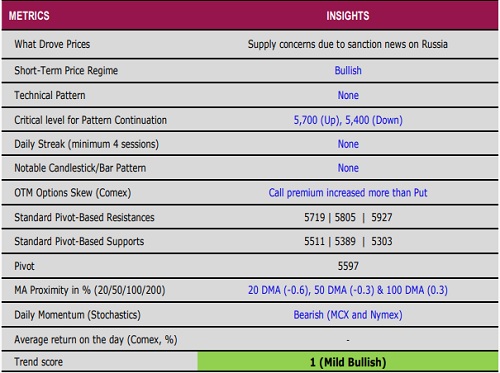Image resolution: width=500 pixels, height=373 pixels.
Task: Click the OTM Options Skew (Comex) label
Action: (x=73, y=193)
